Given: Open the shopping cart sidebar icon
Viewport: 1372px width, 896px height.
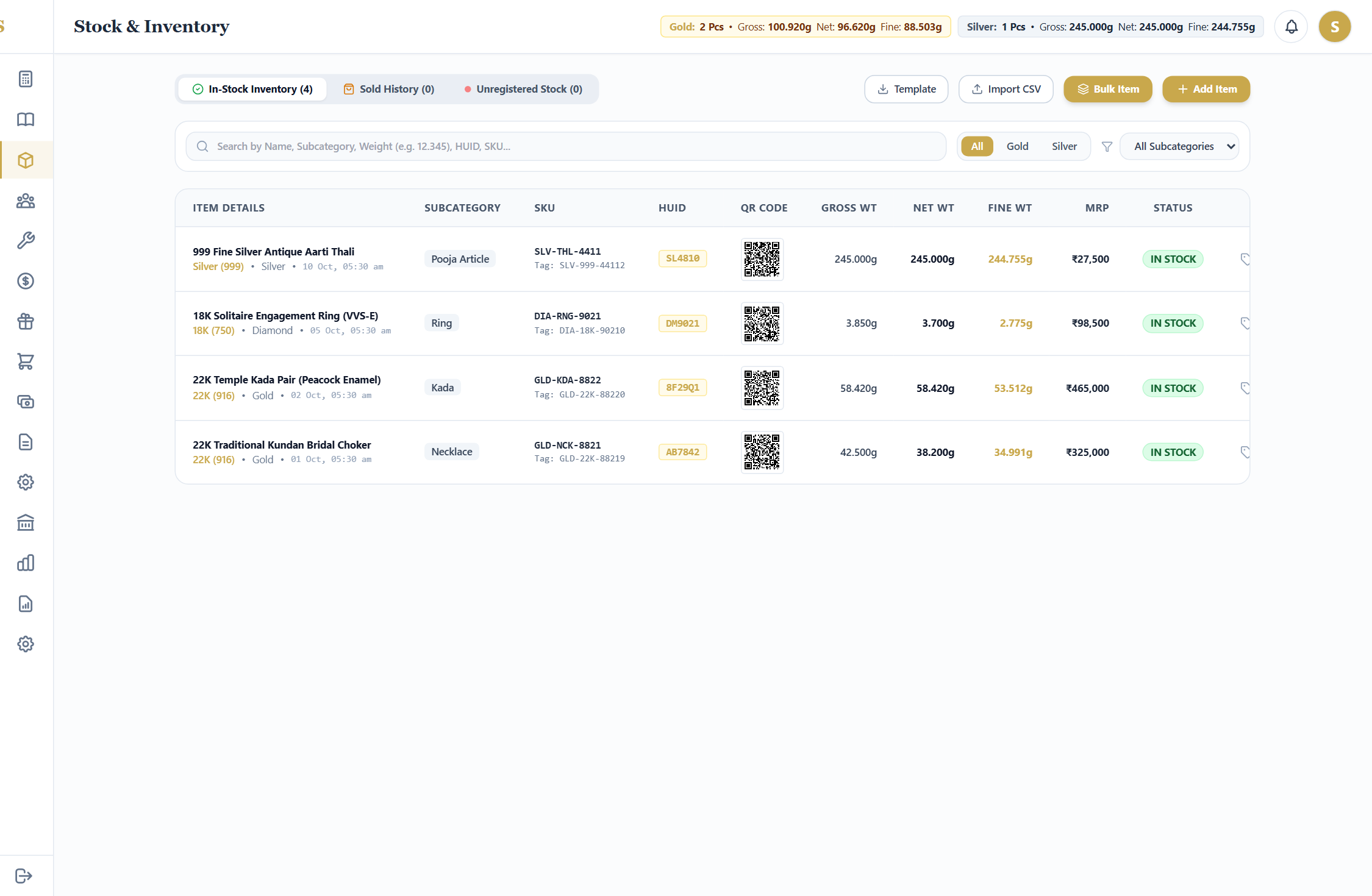Looking at the screenshot, I should tap(26, 361).
